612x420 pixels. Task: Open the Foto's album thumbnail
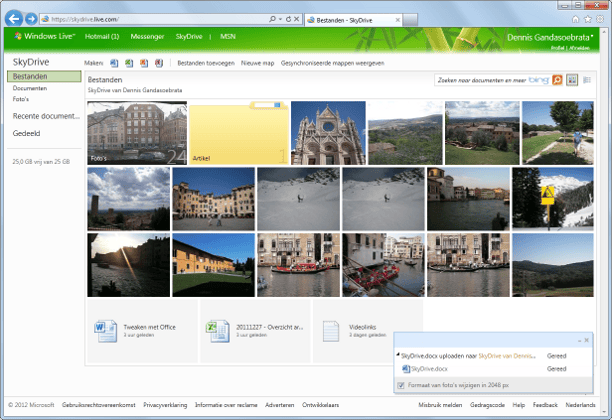tap(137, 133)
